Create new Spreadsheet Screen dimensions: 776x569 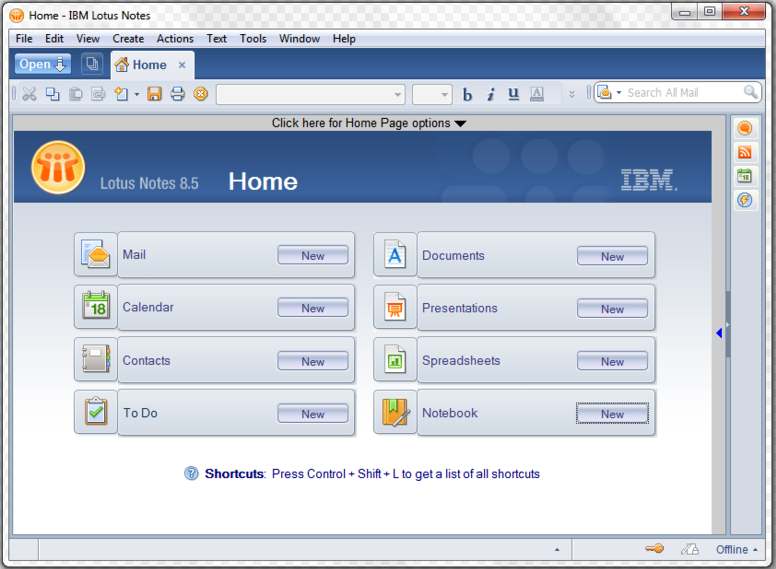[x=612, y=361]
